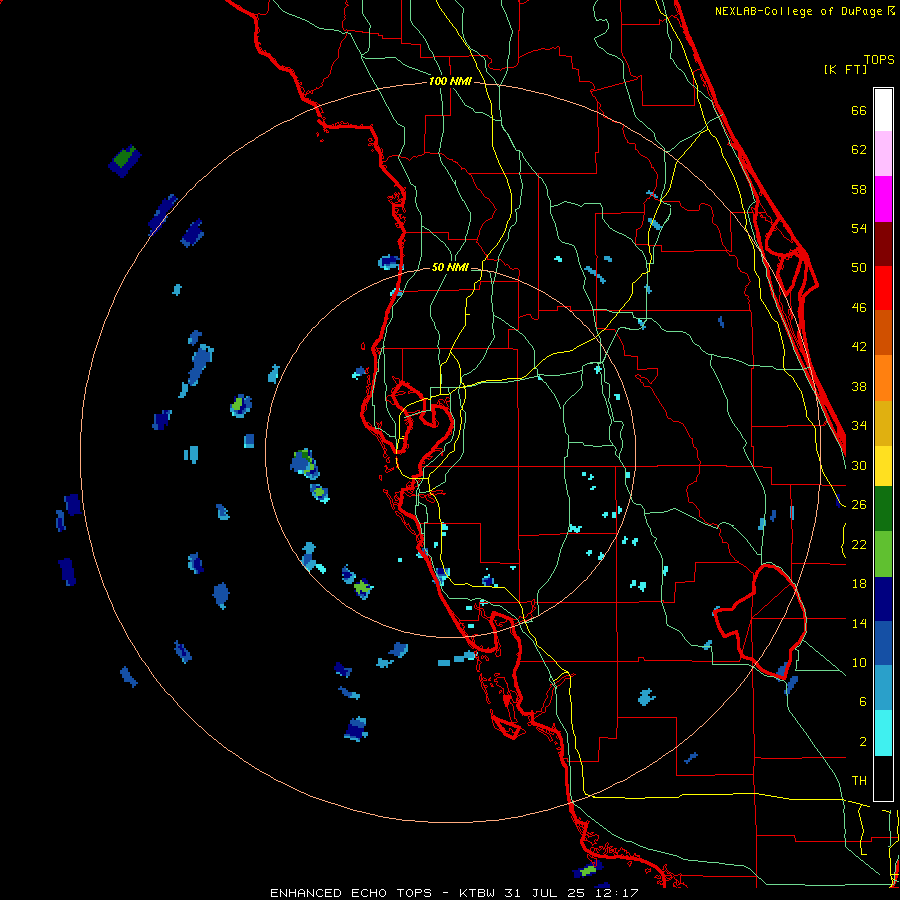Screen dimensions: 900x900
Task: Click the 50 value on the legend scale
Action: tap(859, 268)
